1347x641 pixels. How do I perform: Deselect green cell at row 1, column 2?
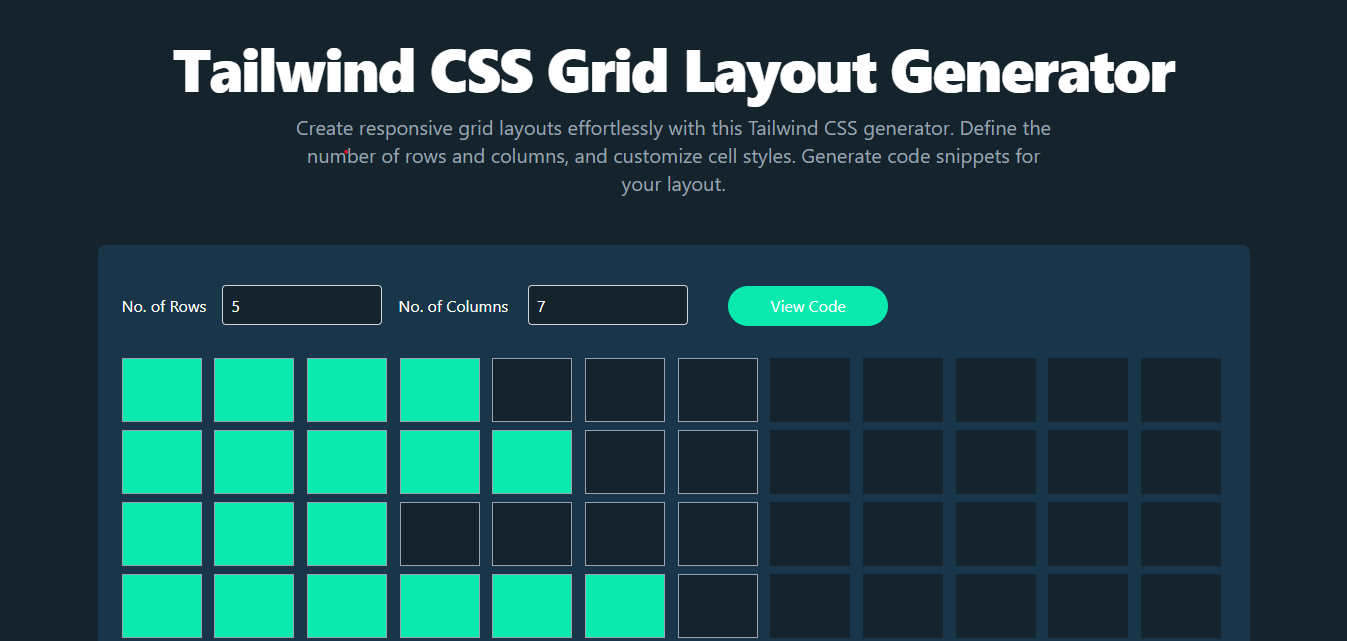tap(254, 390)
